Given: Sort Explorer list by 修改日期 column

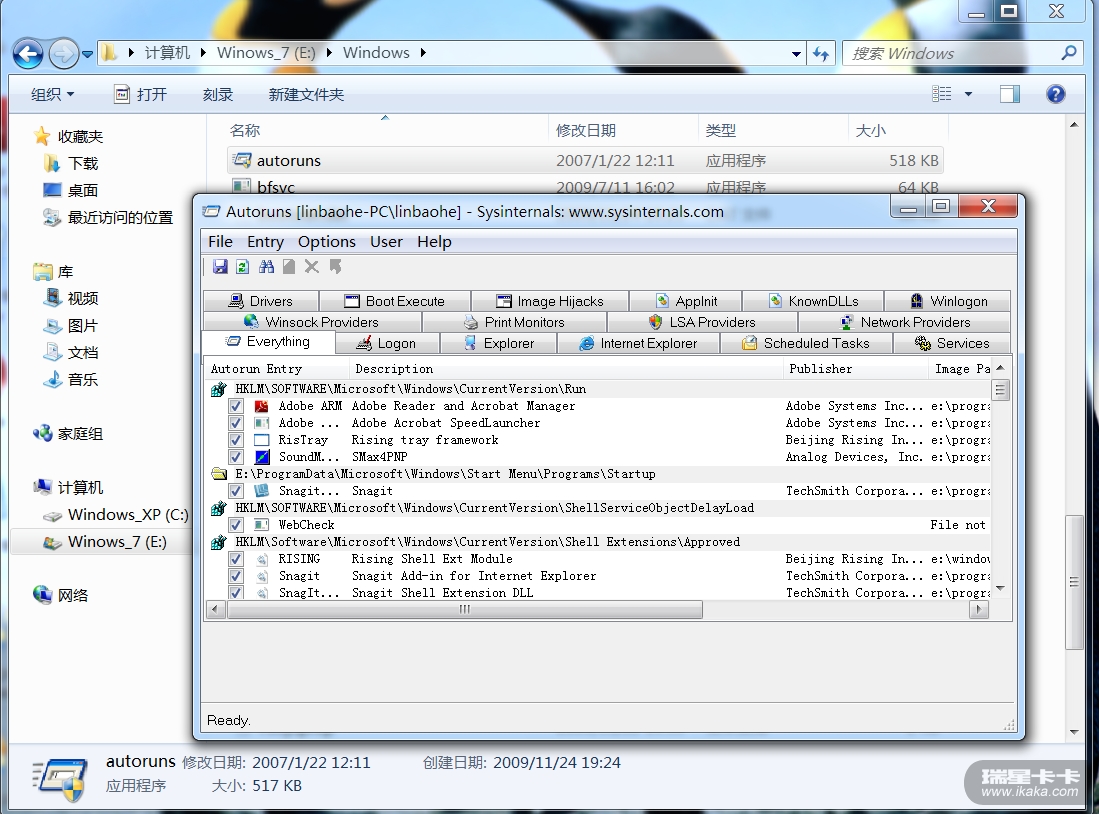Looking at the screenshot, I should coord(622,130).
